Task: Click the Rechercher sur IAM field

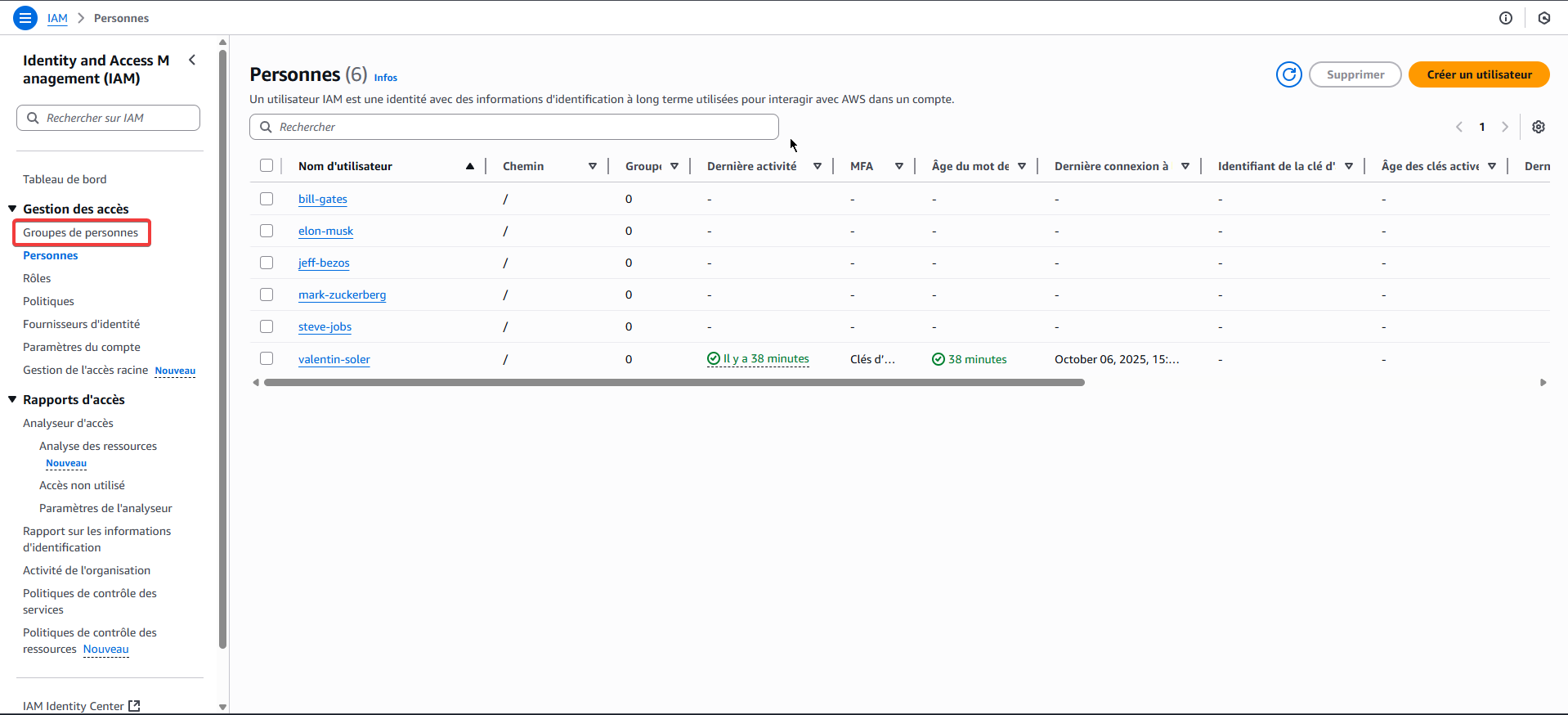Action: click(108, 118)
